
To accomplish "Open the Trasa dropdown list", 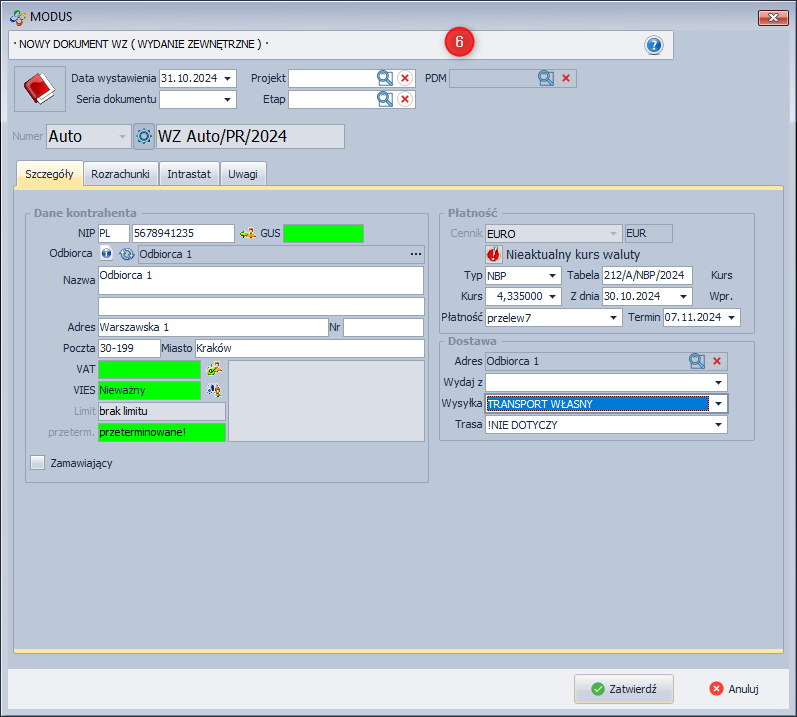I will (x=717, y=425).
